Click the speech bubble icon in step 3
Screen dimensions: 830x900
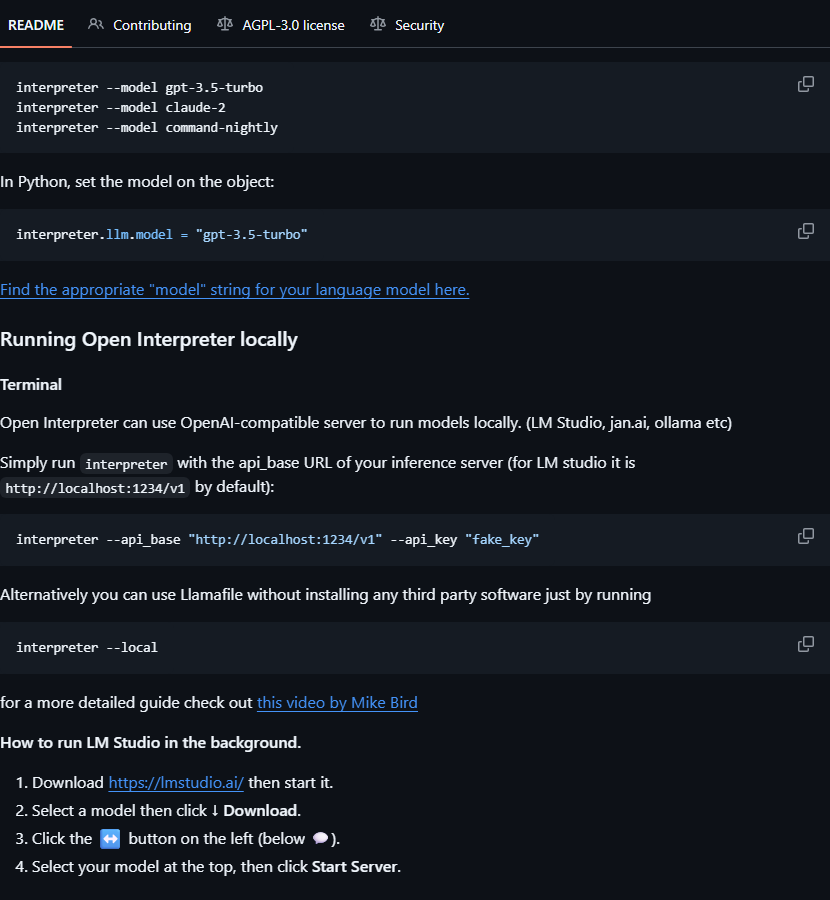320,839
